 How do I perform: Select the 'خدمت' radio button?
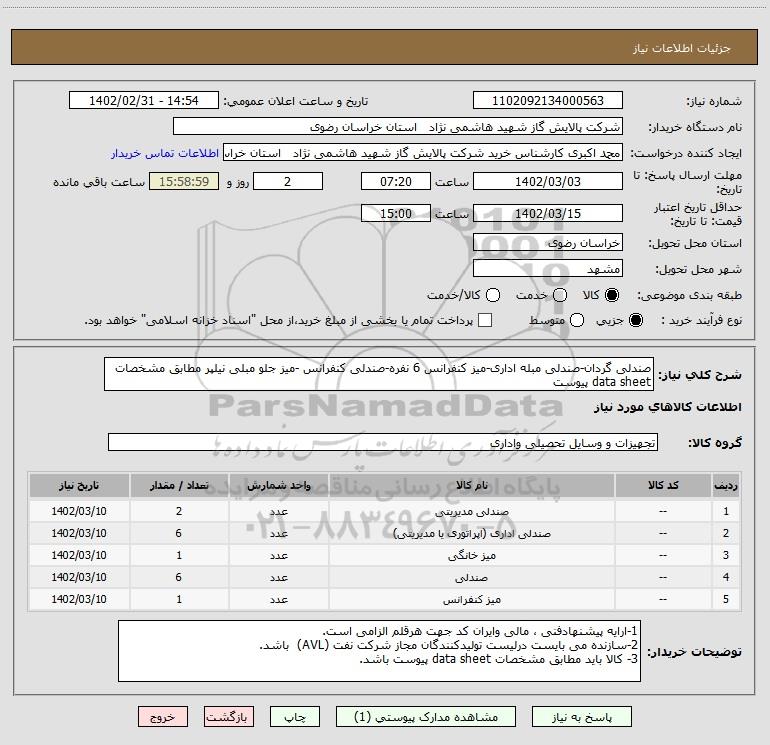click(560, 295)
